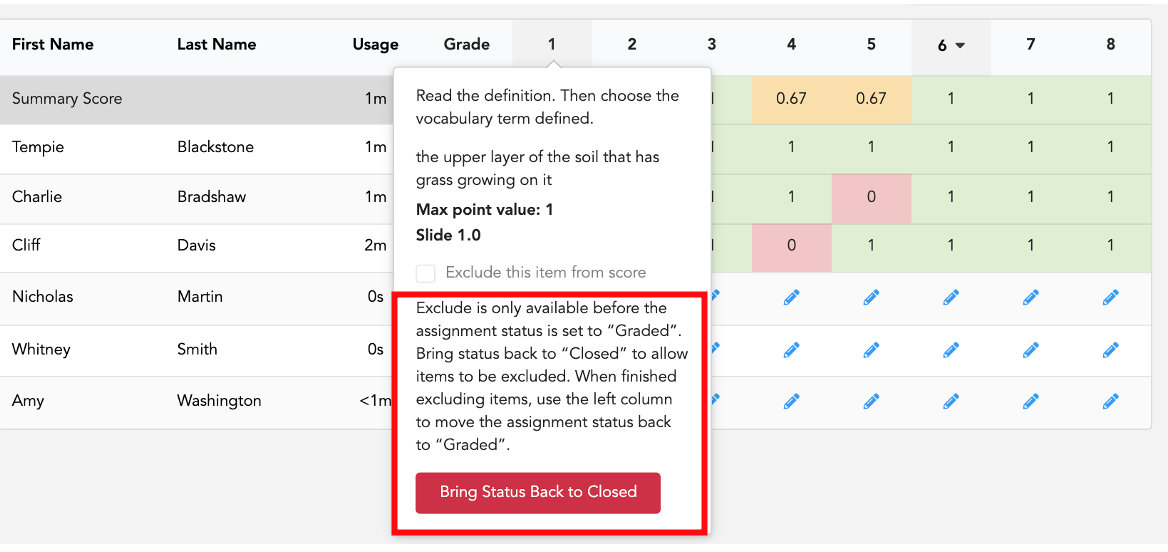Sort by the Last Name column header
This screenshot has height=552, width=1168.
click(x=216, y=45)
